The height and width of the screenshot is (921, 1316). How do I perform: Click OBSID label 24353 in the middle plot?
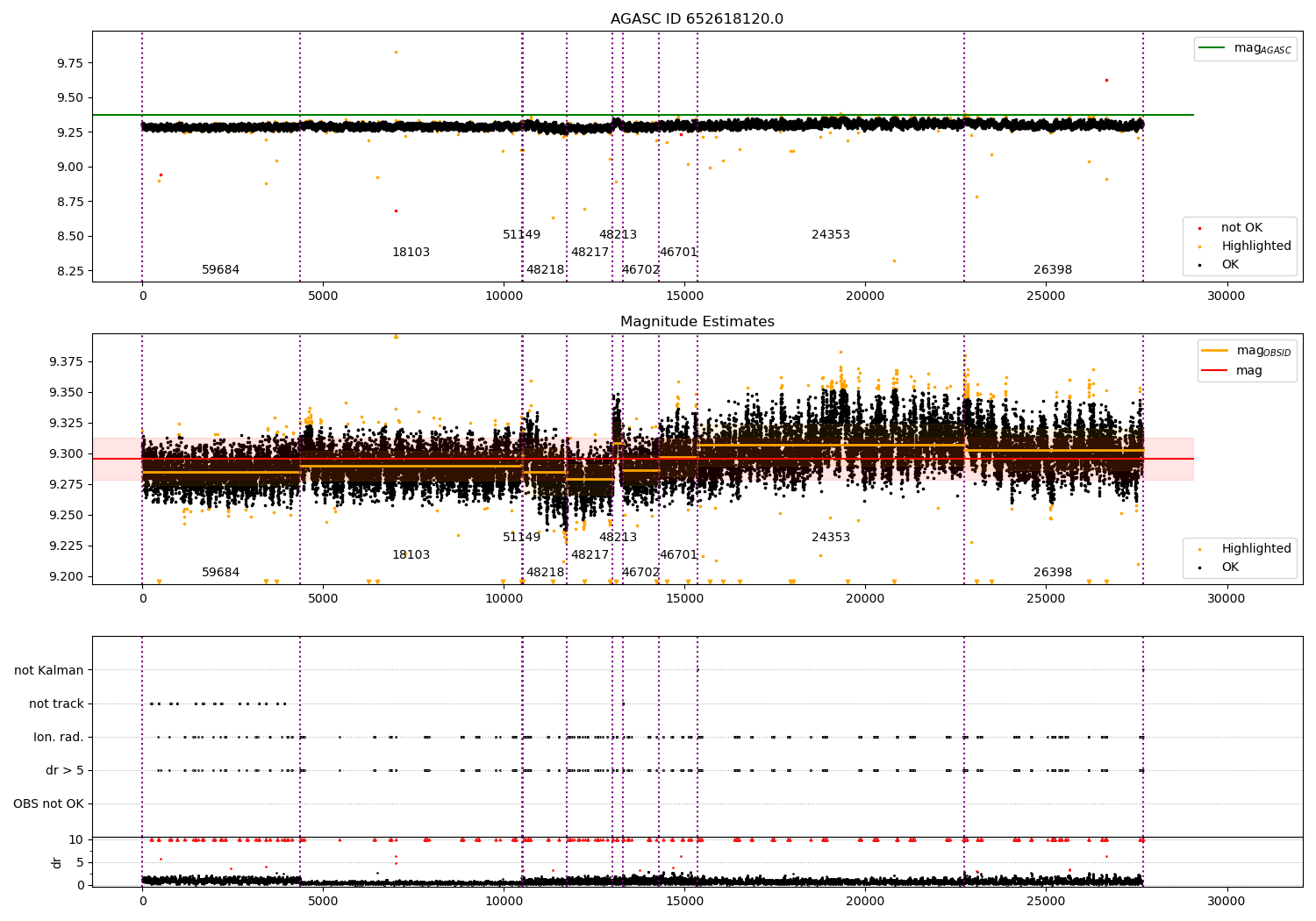(830, 538)
